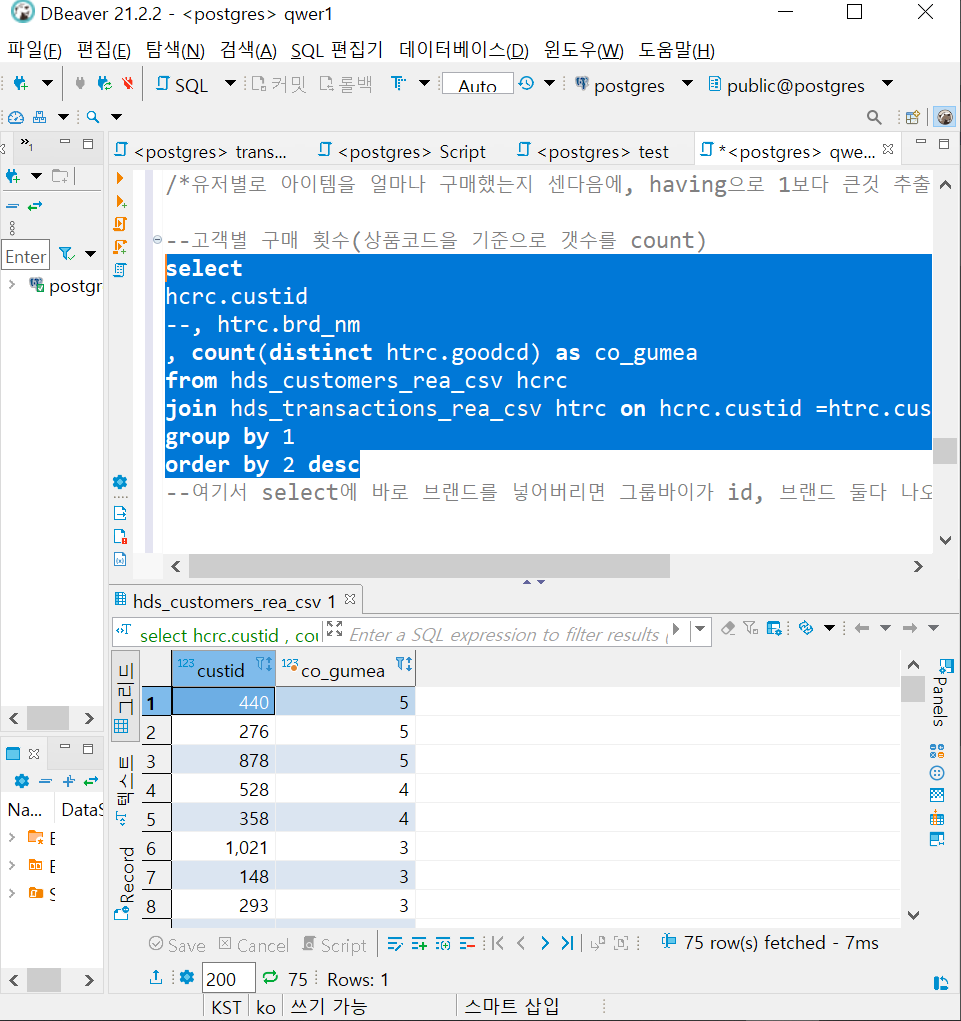
Task: Execute statement in new tab icon
Action: tap(120, 201)
